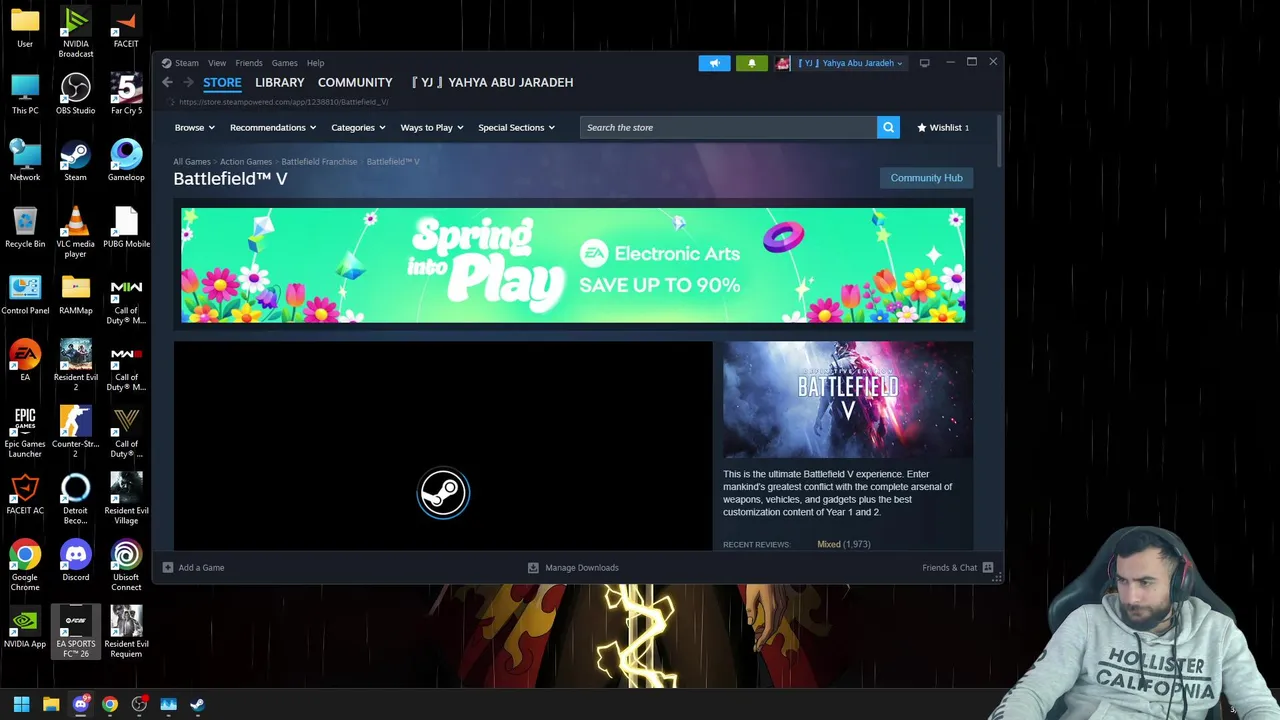This screenshot has width=1280, height=720.
Task: Open Friends & Chat
Action: 957,567
